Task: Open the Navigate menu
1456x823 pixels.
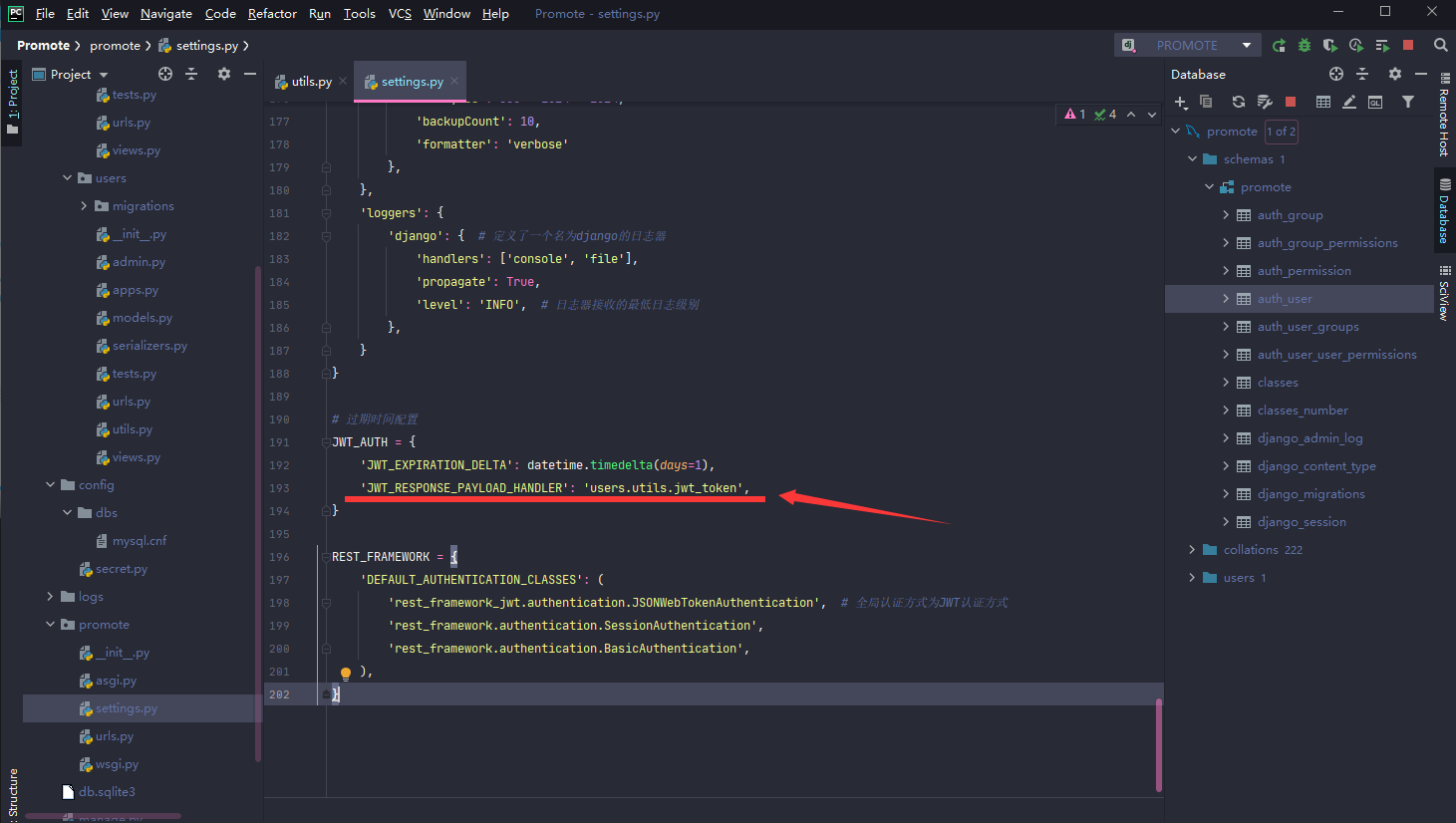Action: [166, 14]
